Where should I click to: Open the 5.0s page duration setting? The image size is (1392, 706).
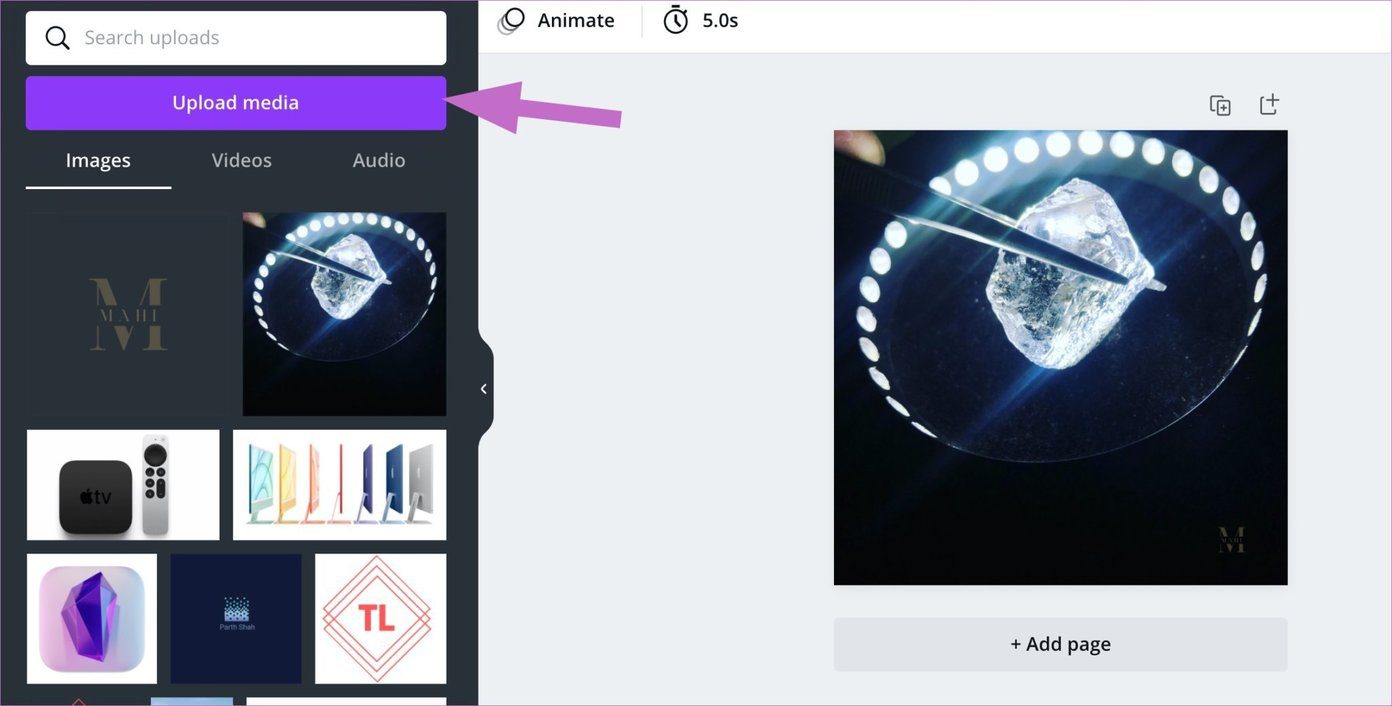[720, 20]
